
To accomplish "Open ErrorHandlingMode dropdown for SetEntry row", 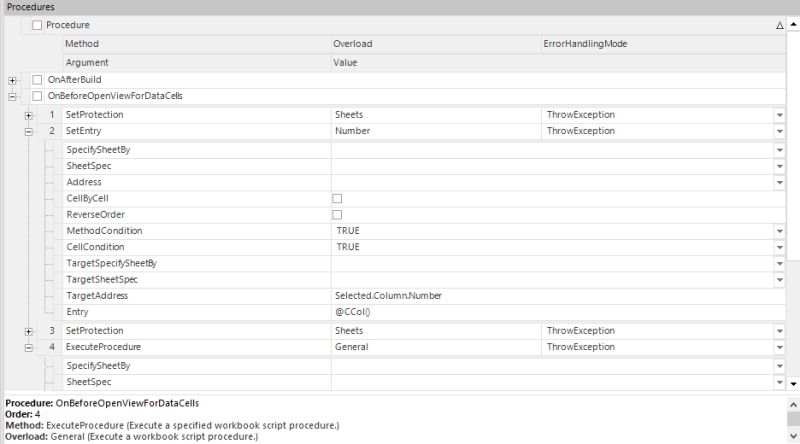I will tap(780, 131).
